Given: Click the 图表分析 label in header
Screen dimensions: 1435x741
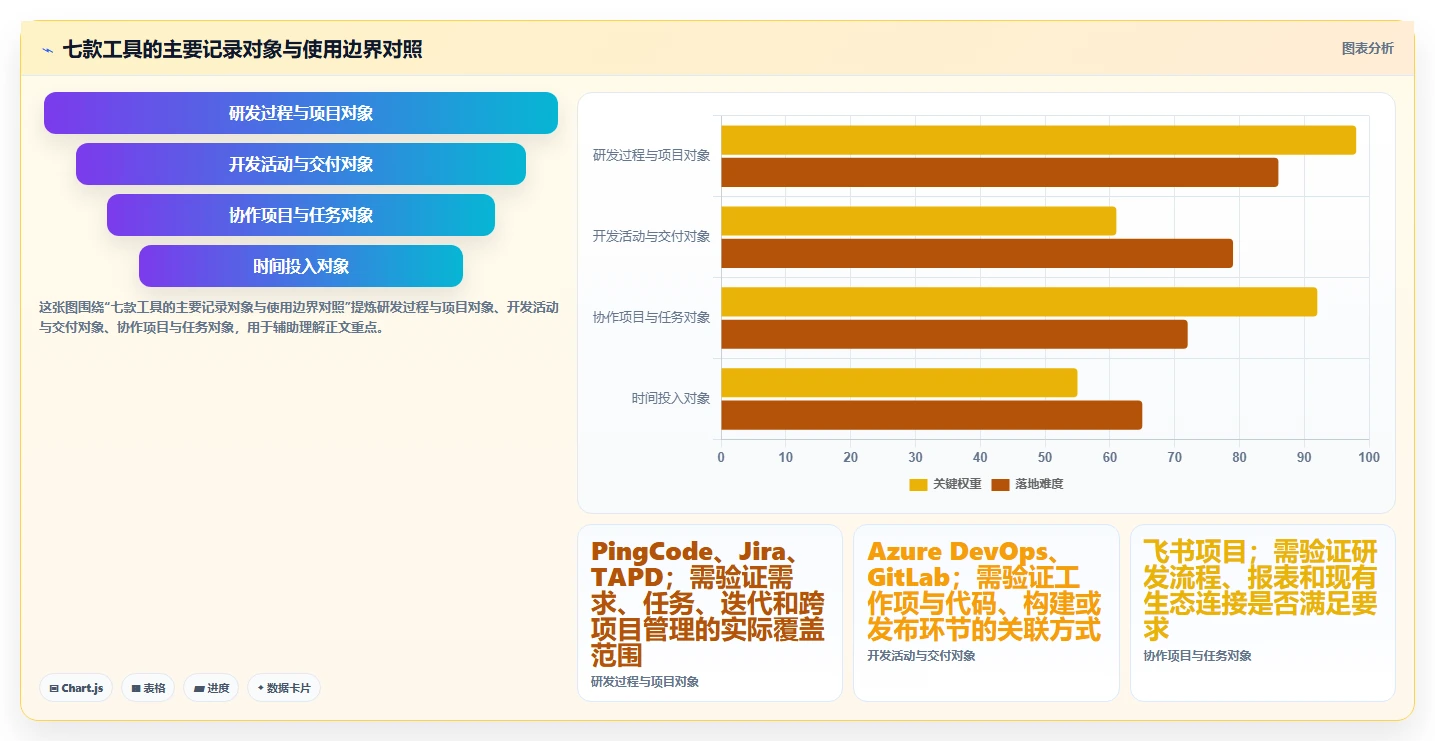Looking at the screenshot, I should tap(1367, 49).
